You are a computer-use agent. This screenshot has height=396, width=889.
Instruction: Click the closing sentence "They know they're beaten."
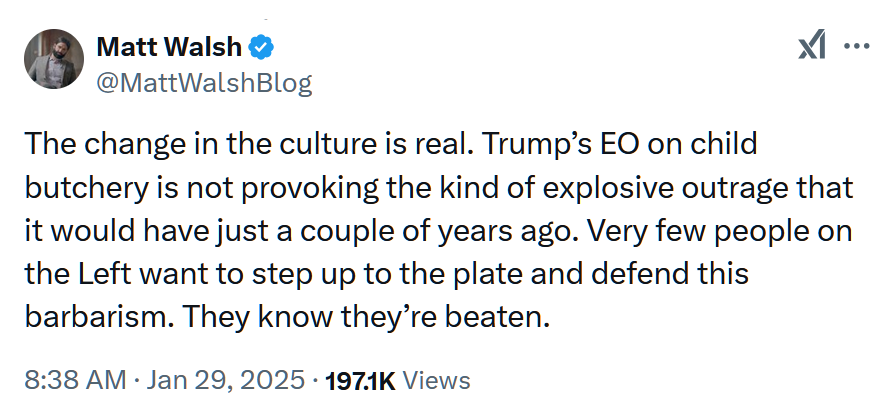(x=366, y=318)
